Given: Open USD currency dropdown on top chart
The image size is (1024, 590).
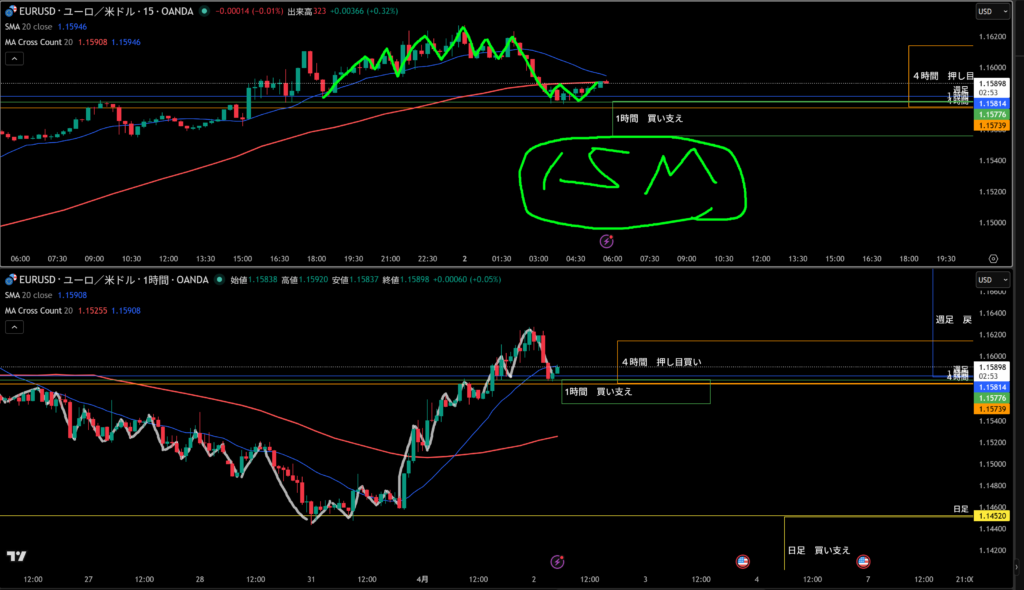Looking at the screenshot, I should (988, 12).
